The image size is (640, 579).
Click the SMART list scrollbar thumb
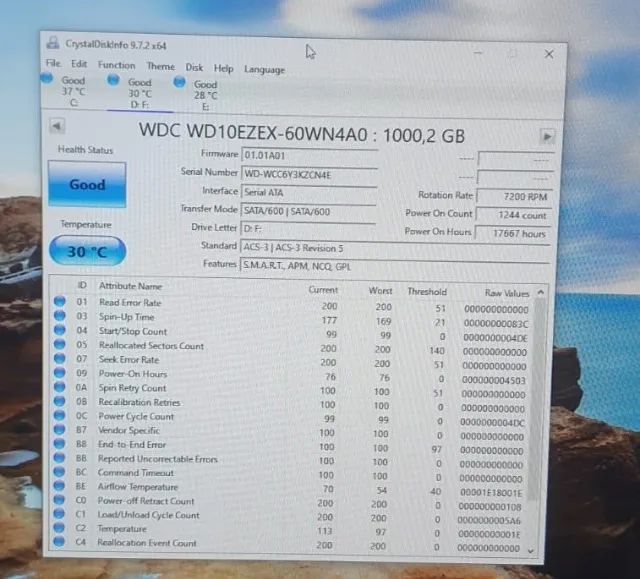click(538, 399)
